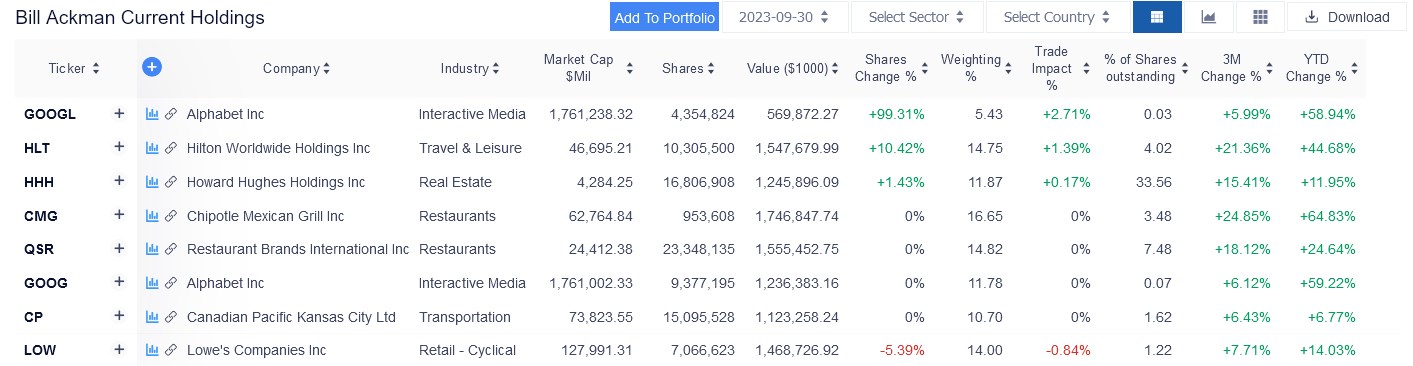Viewport: 1413px width, 366px height.
Task: Click link icon beside Hilton Worldwide Holdings
Action: pos(171,148)
